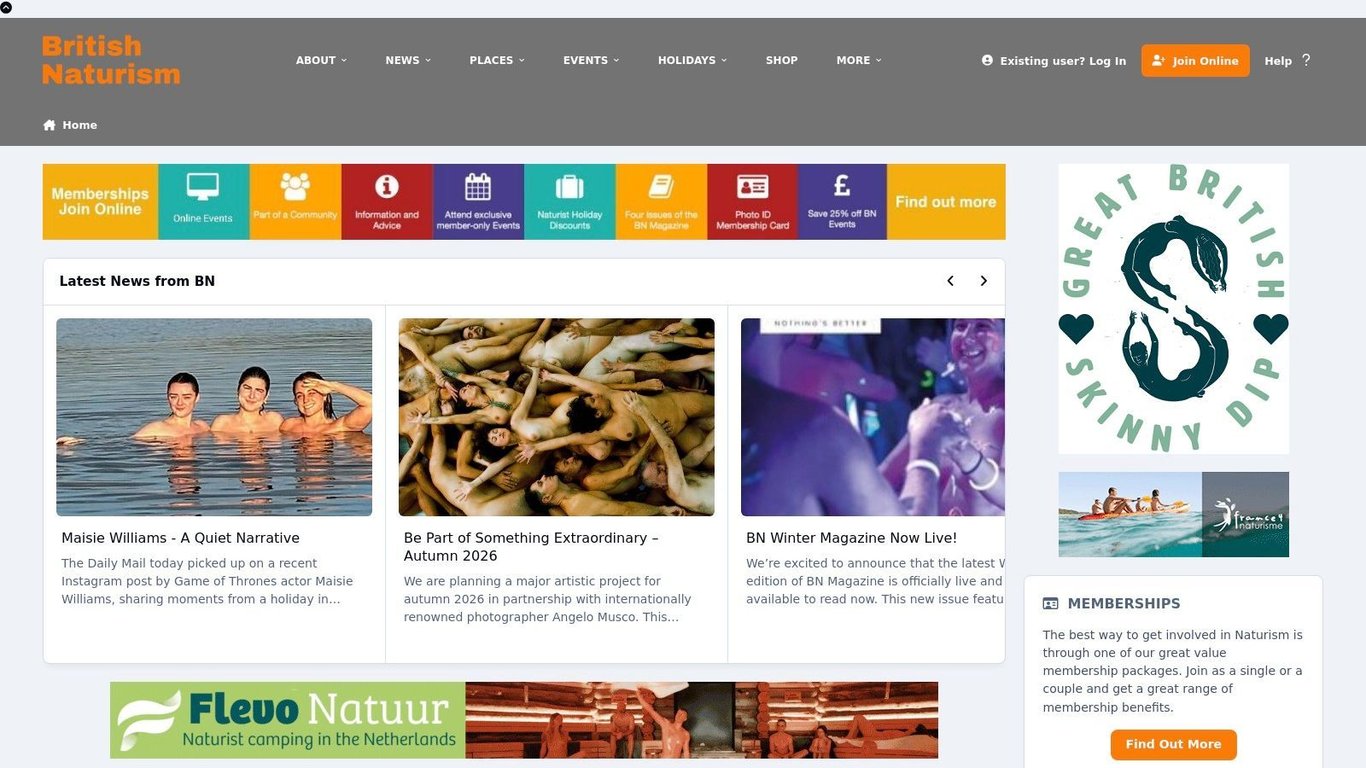Viewport: 1366px width, 768px height.
Task: Click the BN Magazine four issues icon
Action: 660,188
